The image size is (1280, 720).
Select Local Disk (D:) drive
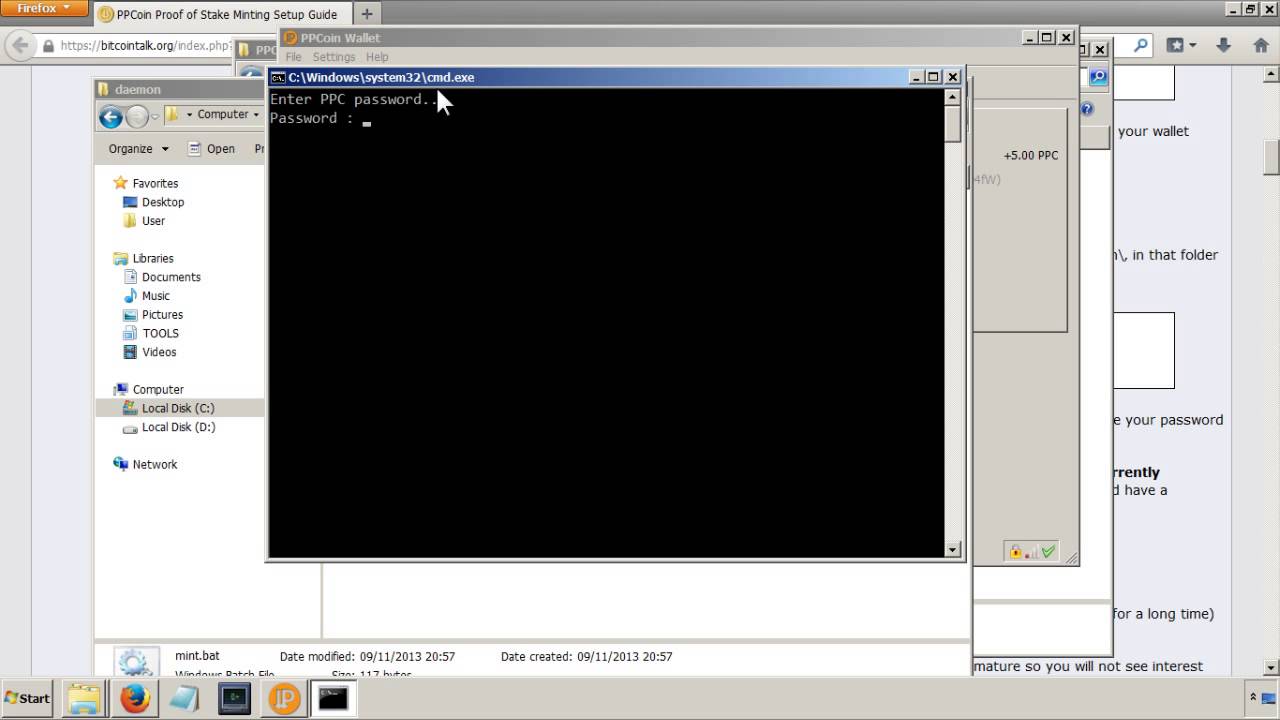click(x=178, y=427)
